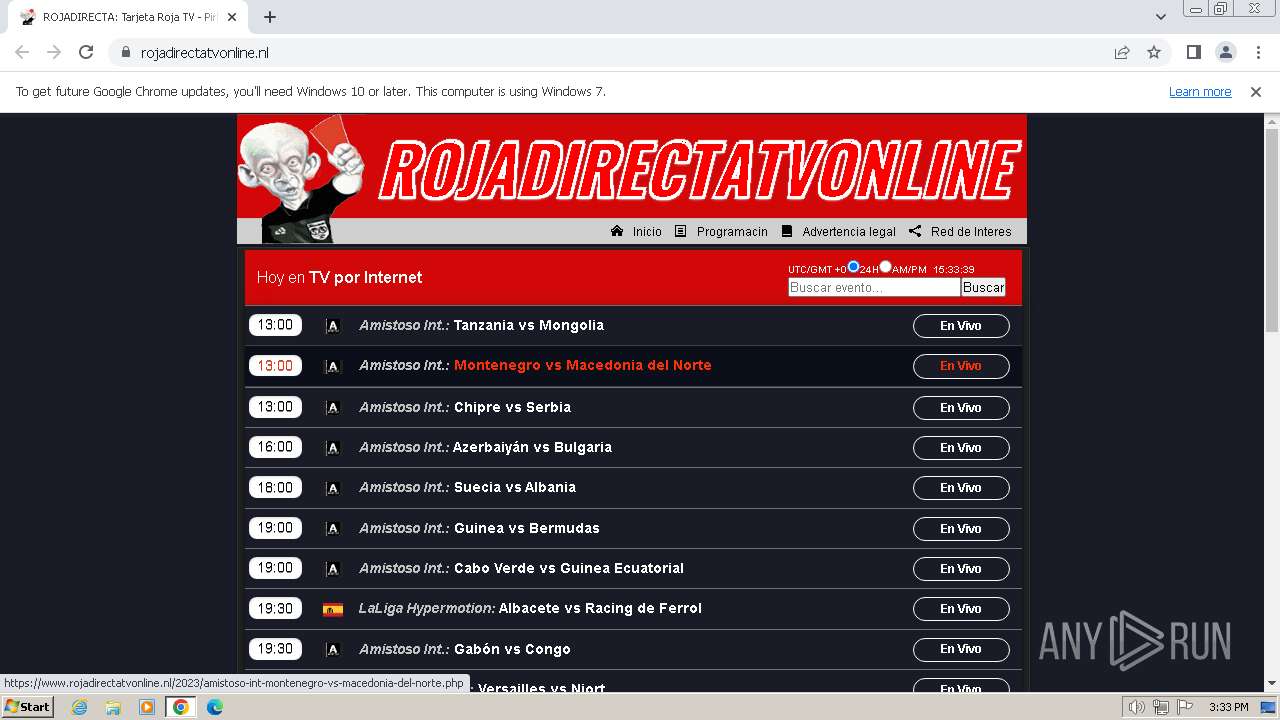Click the 19:30 time badge for Albacete match
Screen dimensions: 1280x720
pos(275,608)
